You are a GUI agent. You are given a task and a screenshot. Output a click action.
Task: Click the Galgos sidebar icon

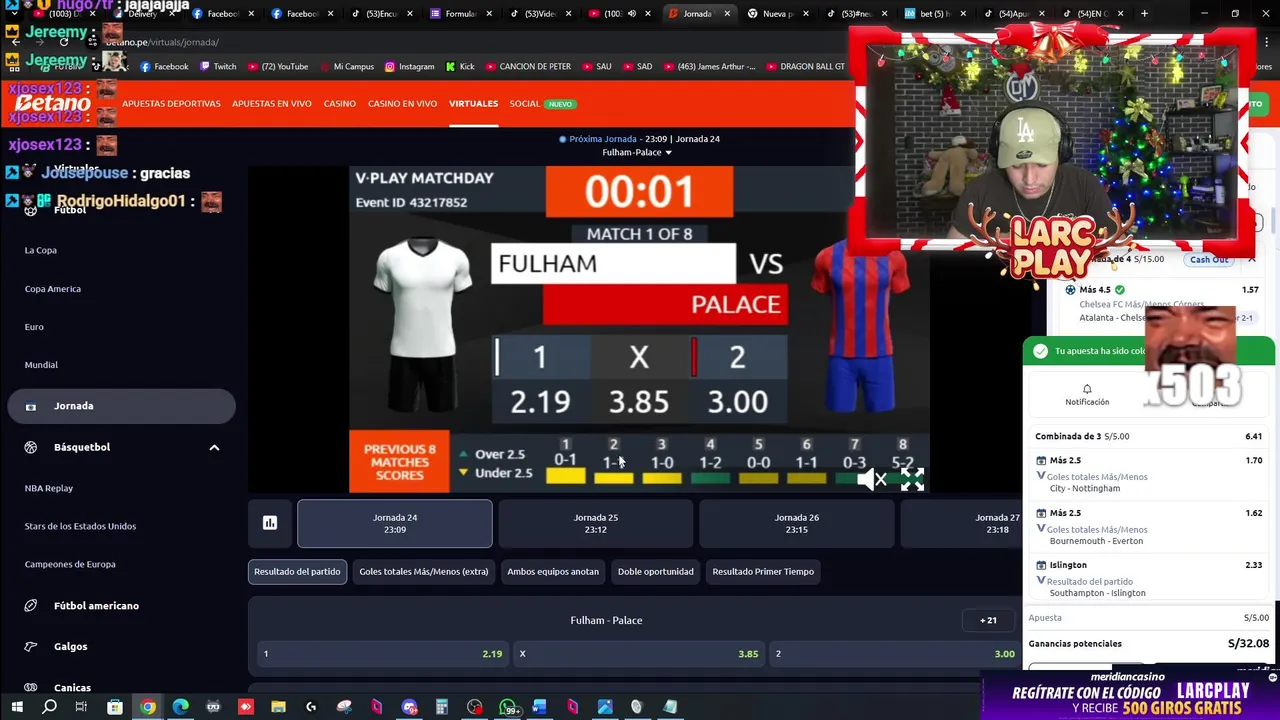[x=31, y=647]
